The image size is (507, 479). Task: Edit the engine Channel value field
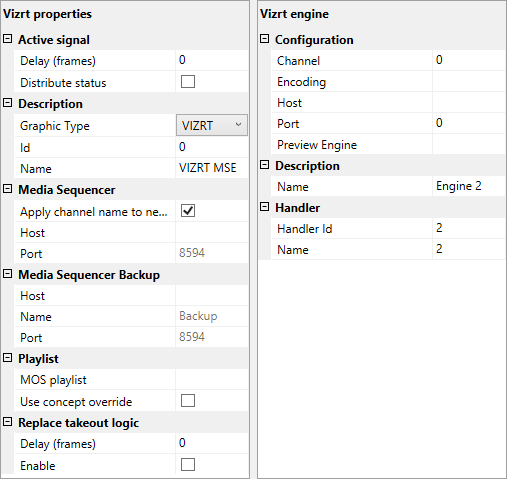[469, 60]
